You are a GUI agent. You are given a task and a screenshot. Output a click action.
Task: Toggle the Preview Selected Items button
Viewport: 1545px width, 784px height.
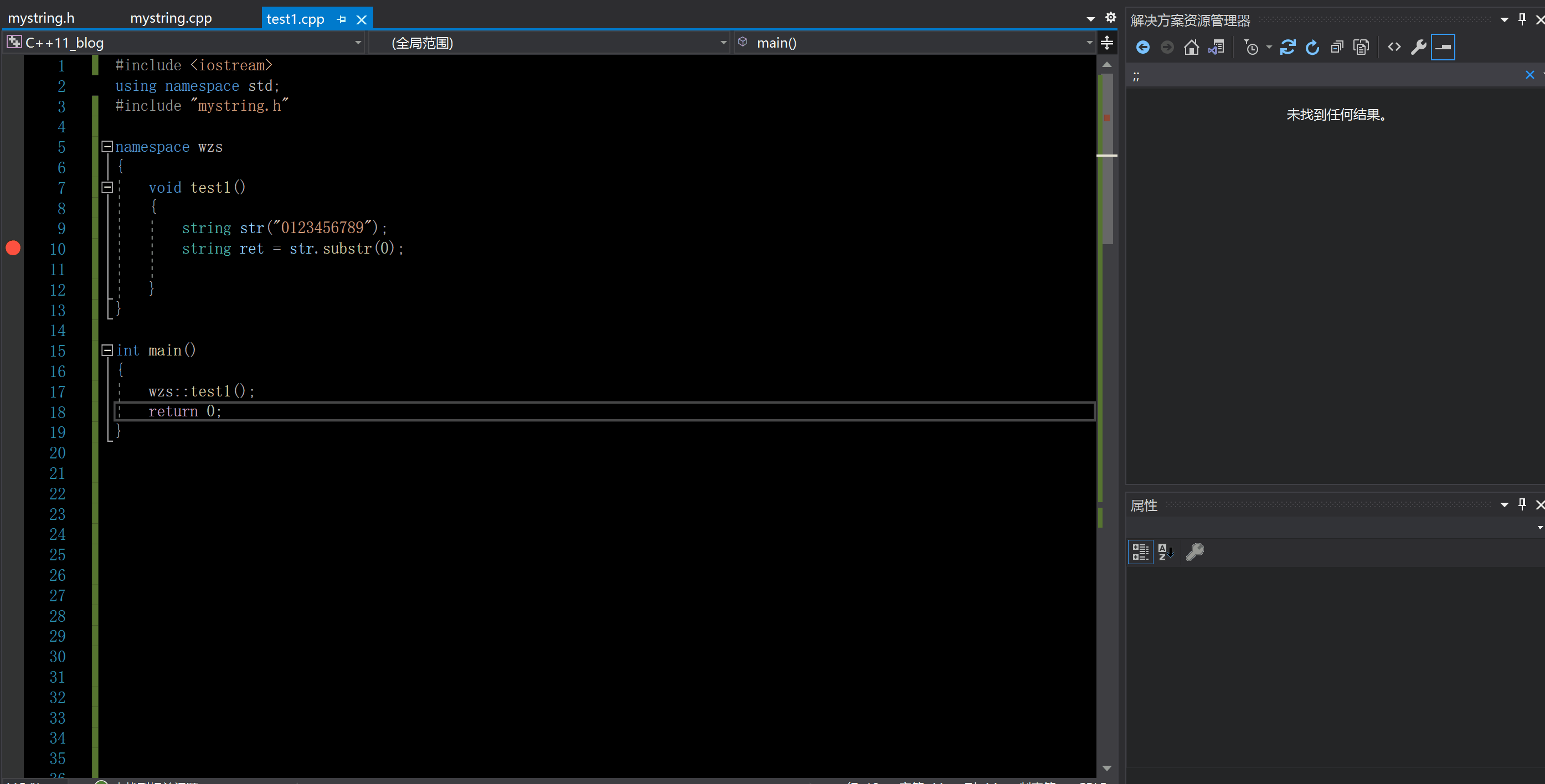tap(1443, 47)
